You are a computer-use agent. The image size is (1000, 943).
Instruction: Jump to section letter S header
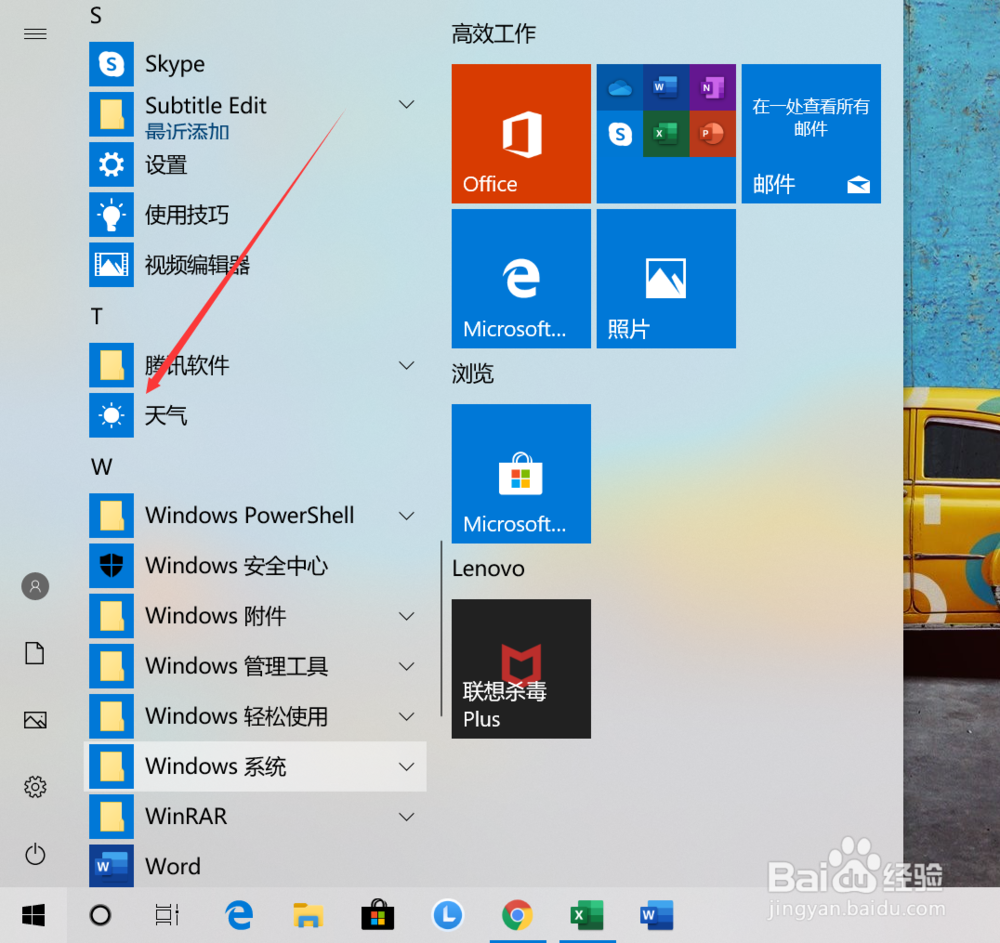[x=97, y=15]
